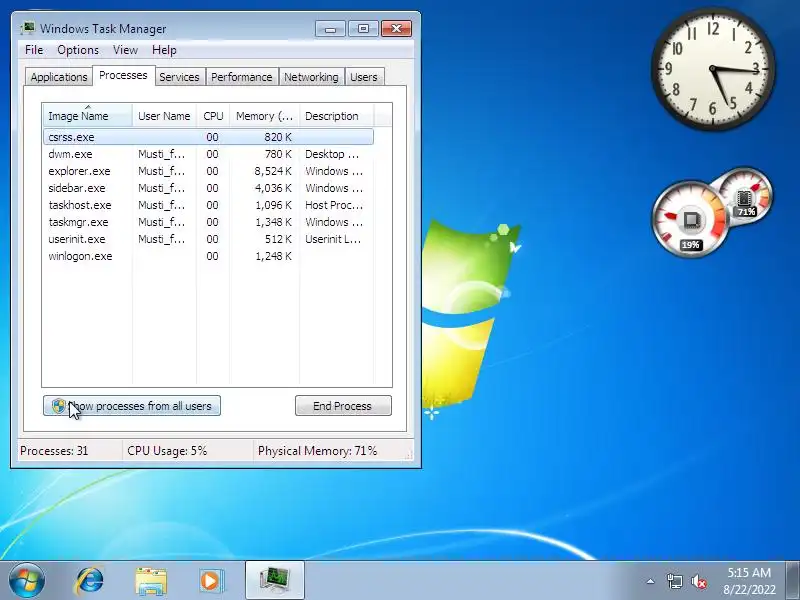
Task: Show hidden system tray icons arrow
Action: 651,581
